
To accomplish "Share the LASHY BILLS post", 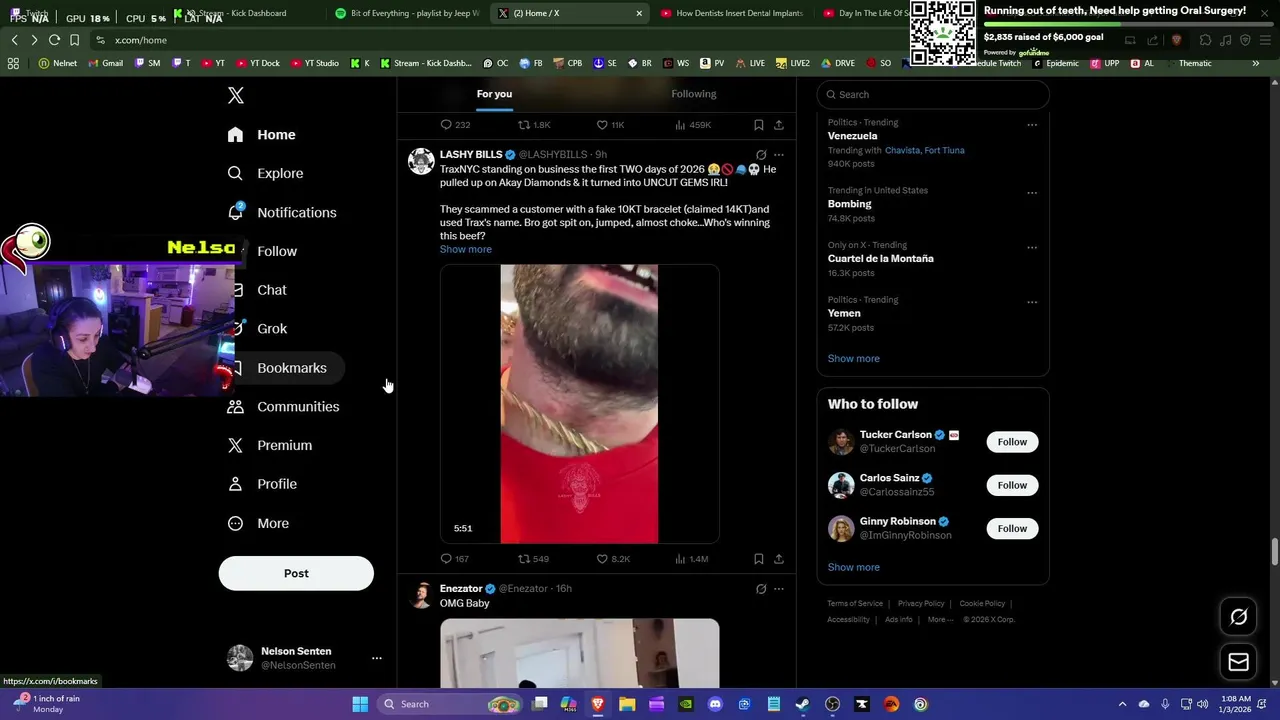I will click(x=779, y=559).
